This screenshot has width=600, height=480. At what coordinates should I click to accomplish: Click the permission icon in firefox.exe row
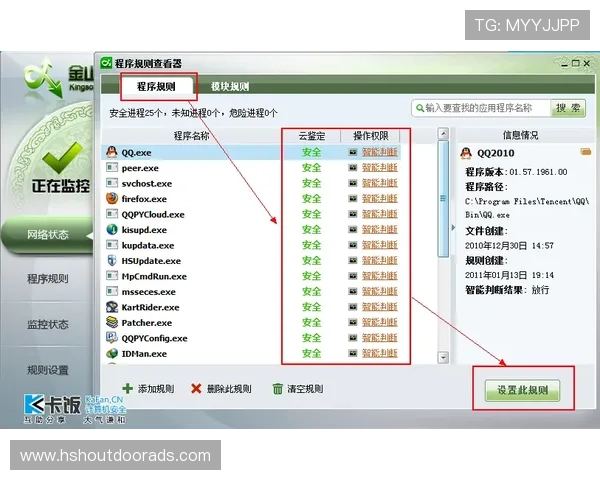click(x=352, y=198)
